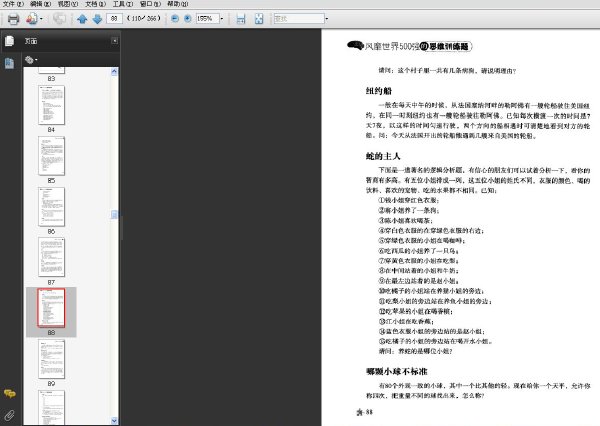Select the highlighted page 88 thumbnail
The image size is (600, 426).
51,308
